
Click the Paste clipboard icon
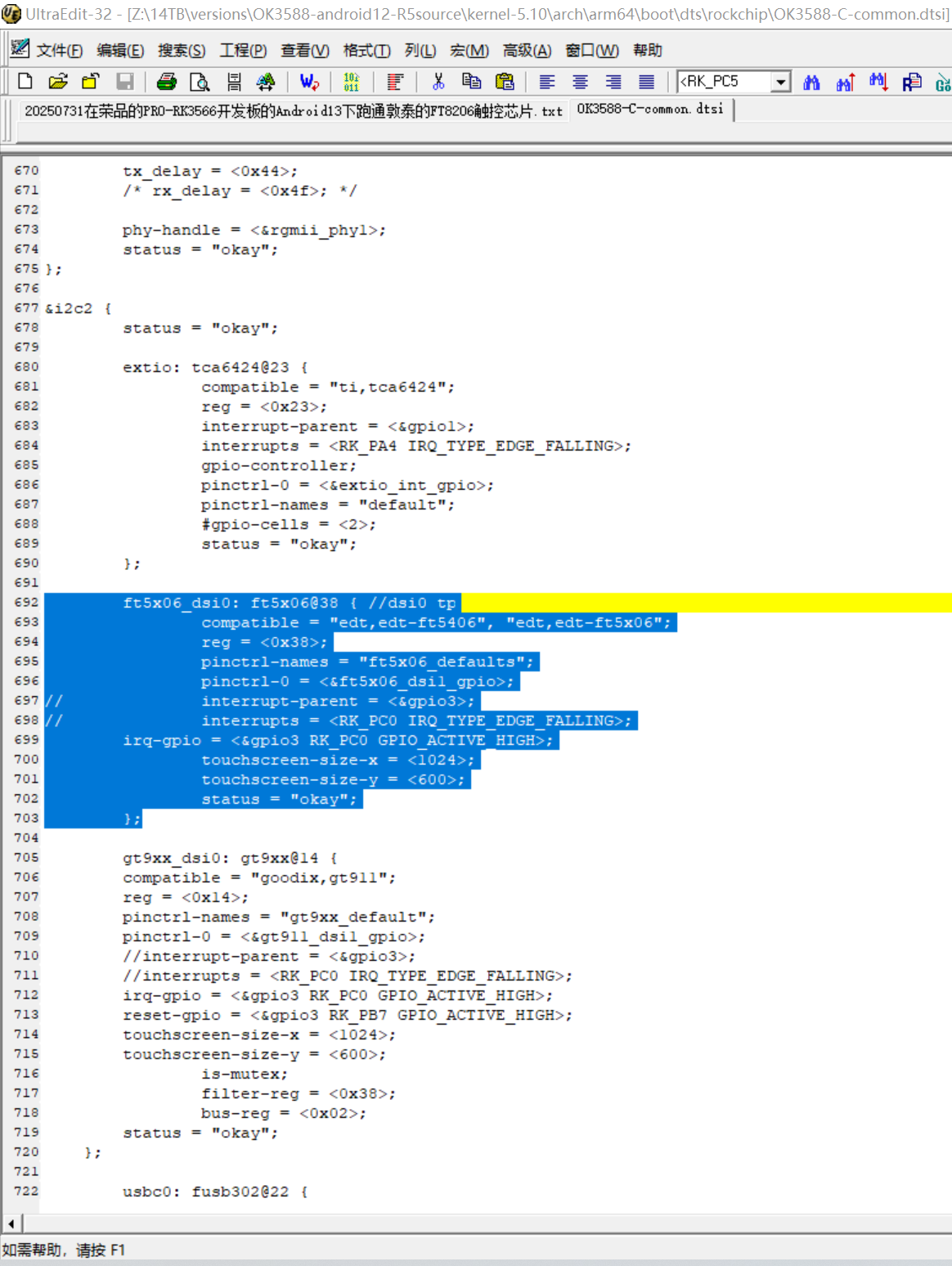(505, 81)
